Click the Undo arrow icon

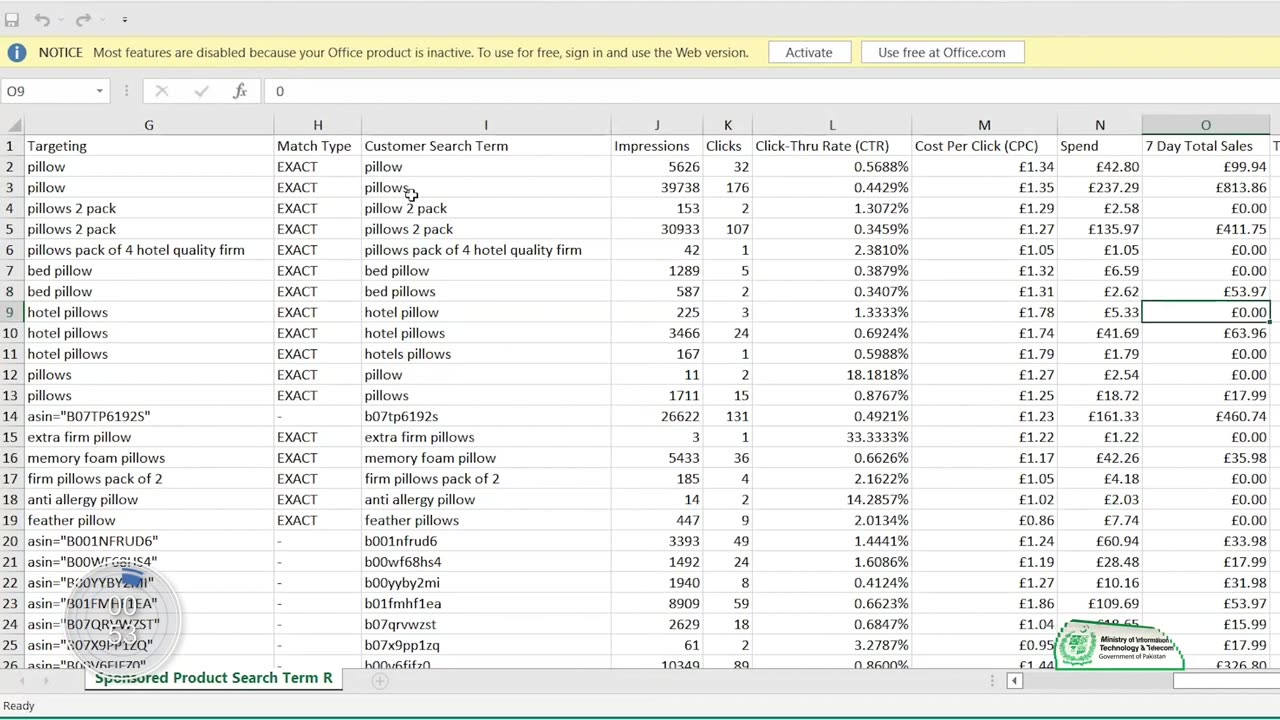click(x=42, y=19)
